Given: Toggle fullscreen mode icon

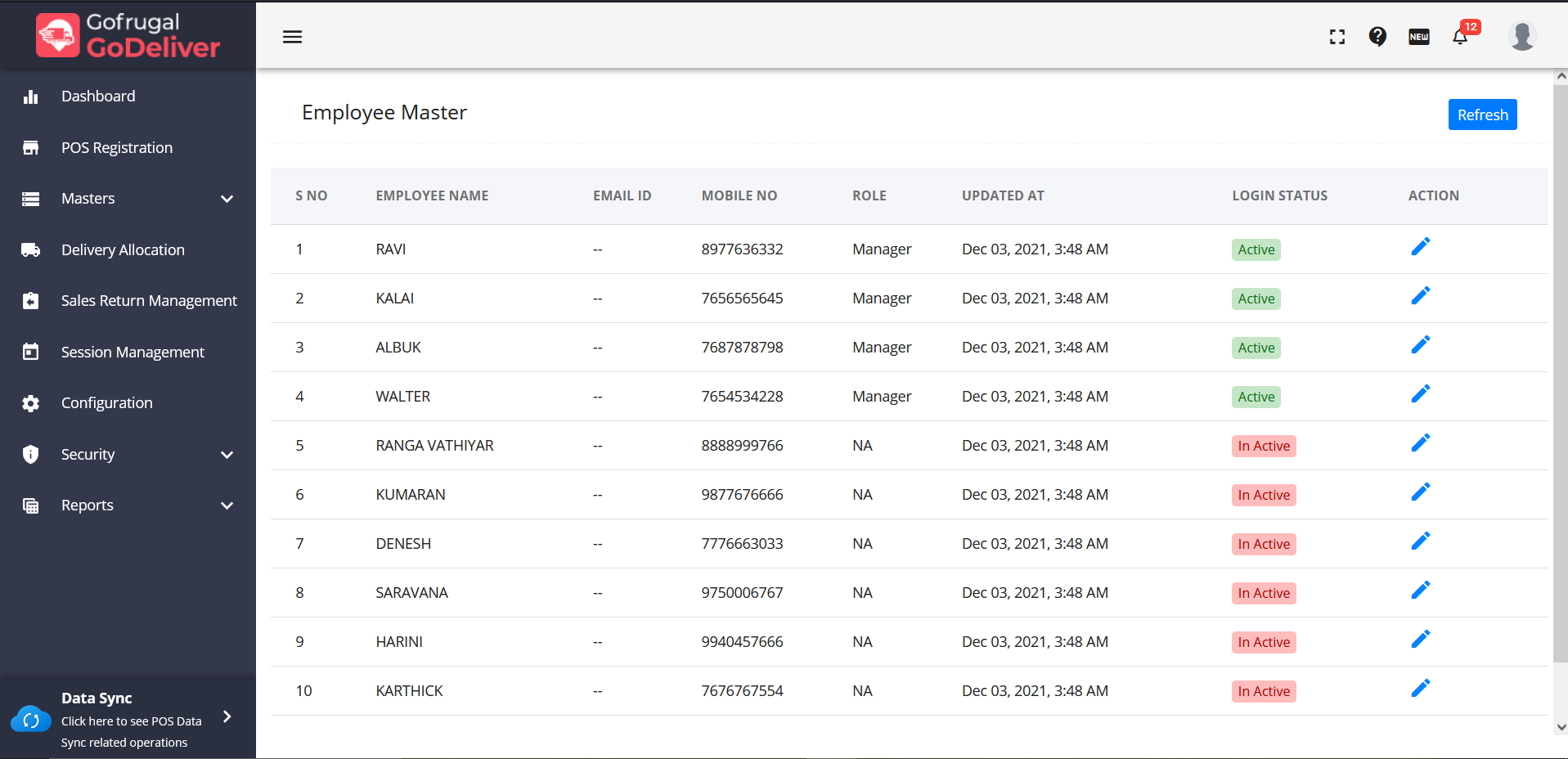Looking at the screenshot, I should point(1337,37).
